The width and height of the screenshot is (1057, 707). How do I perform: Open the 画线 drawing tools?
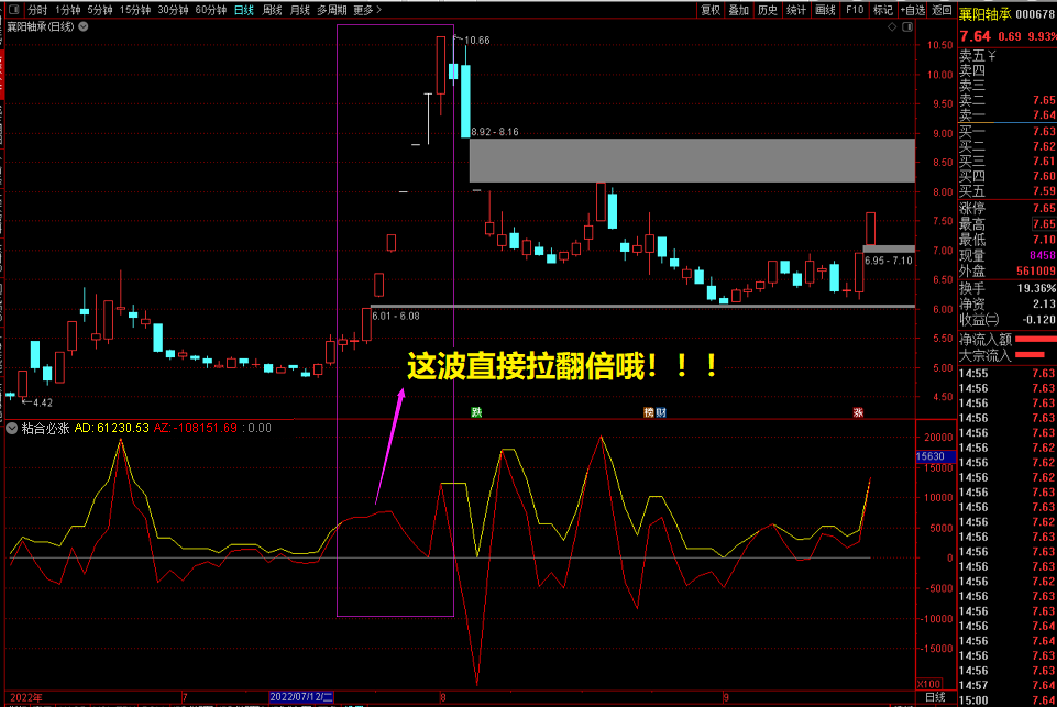(x=824, y=9)
